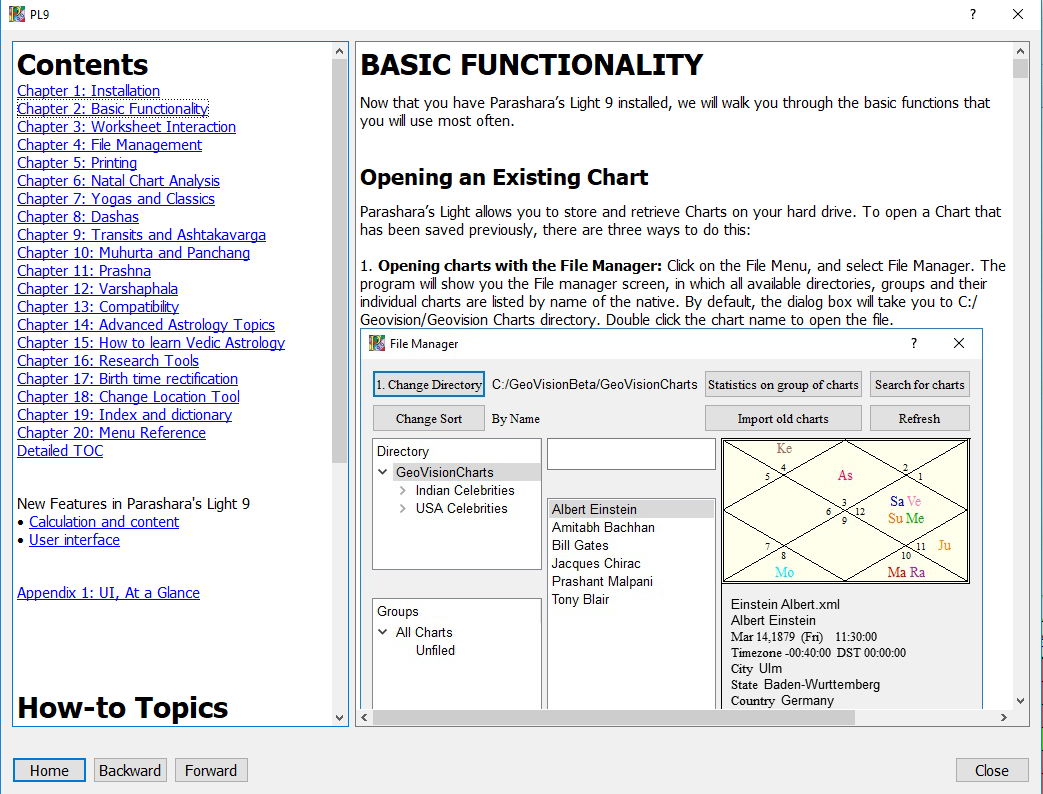
Task: Click the content pane horizontal scrollbar thumb
Action: 614,718
